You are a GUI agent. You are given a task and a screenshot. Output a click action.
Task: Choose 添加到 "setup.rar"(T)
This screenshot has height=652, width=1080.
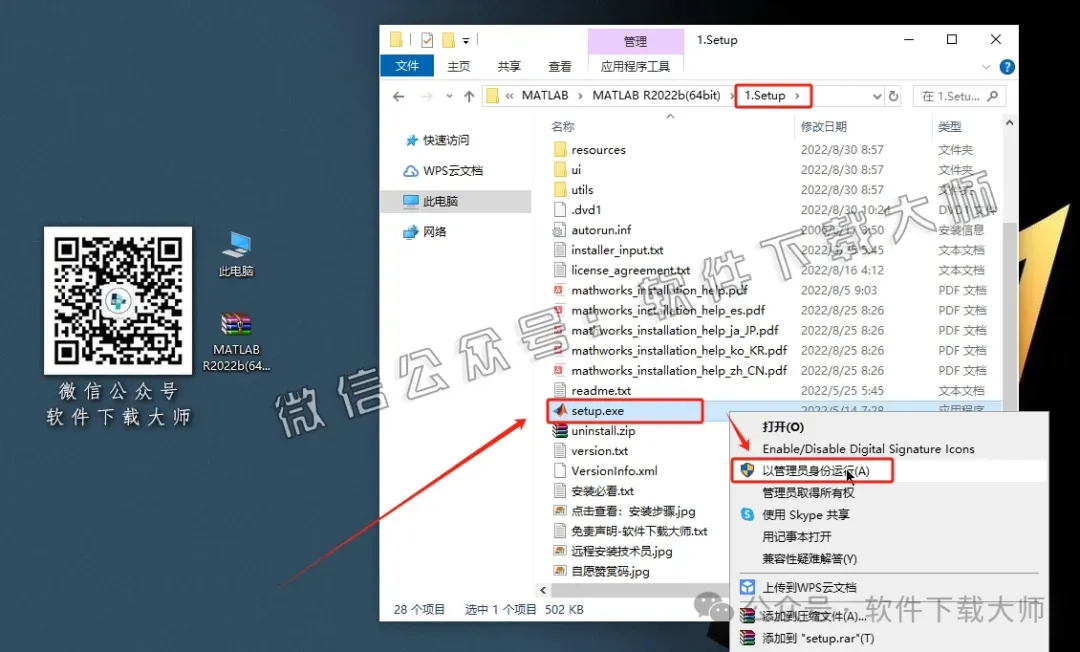[818, 638]
